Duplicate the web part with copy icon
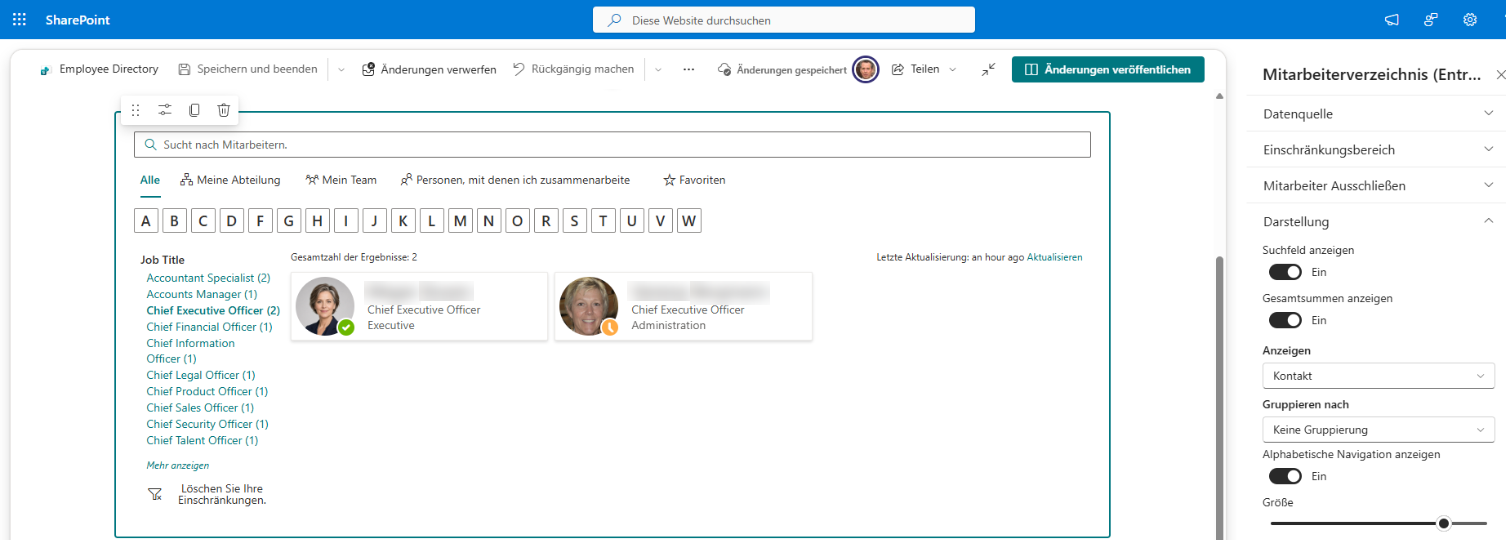 (194, 110)
